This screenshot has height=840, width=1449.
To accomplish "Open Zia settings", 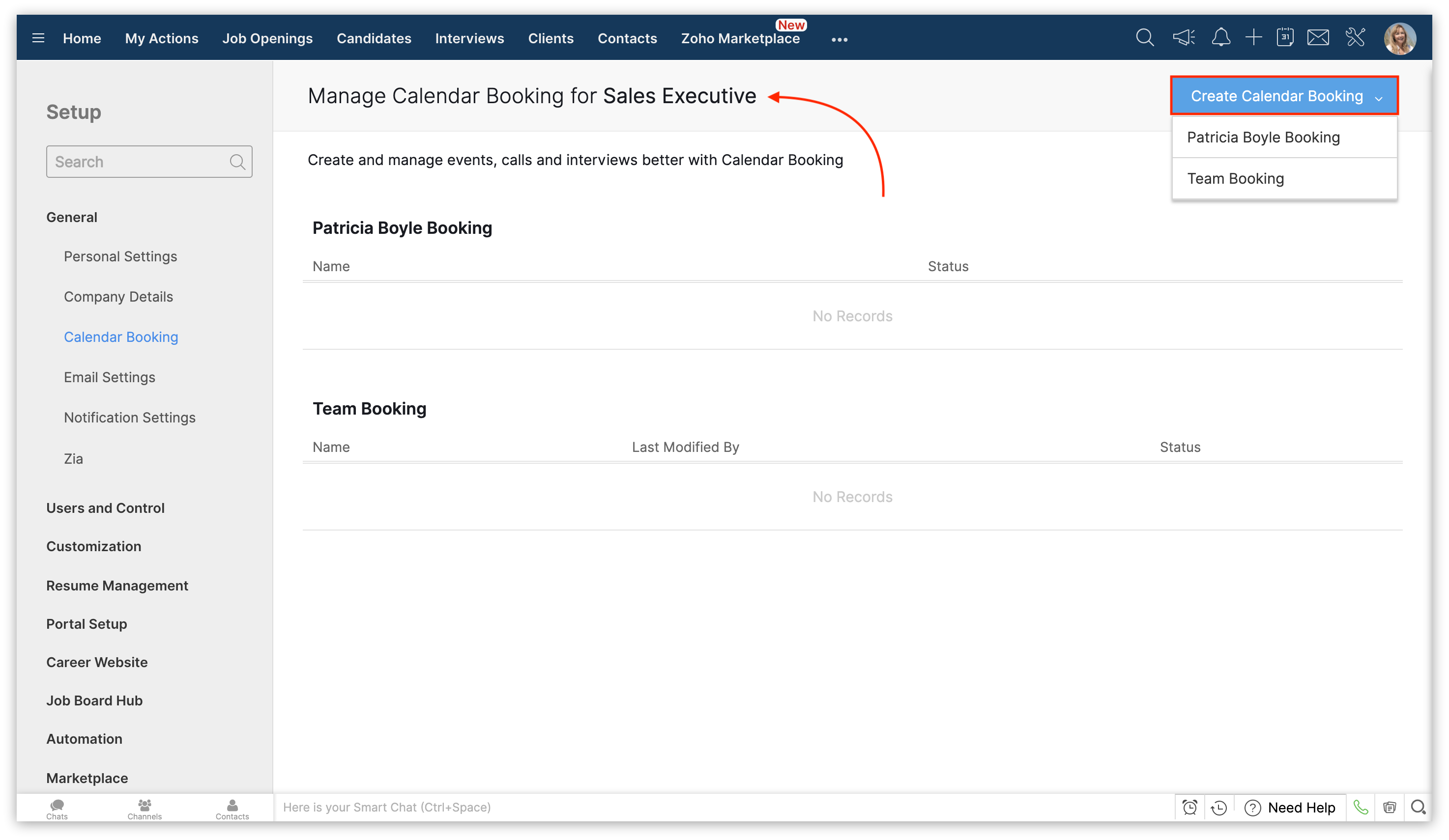I will 73,458.
